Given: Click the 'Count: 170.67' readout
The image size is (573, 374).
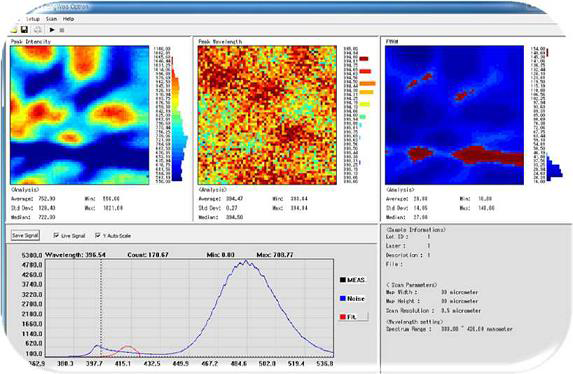Looking at the screenshot, I should point(148,254).
